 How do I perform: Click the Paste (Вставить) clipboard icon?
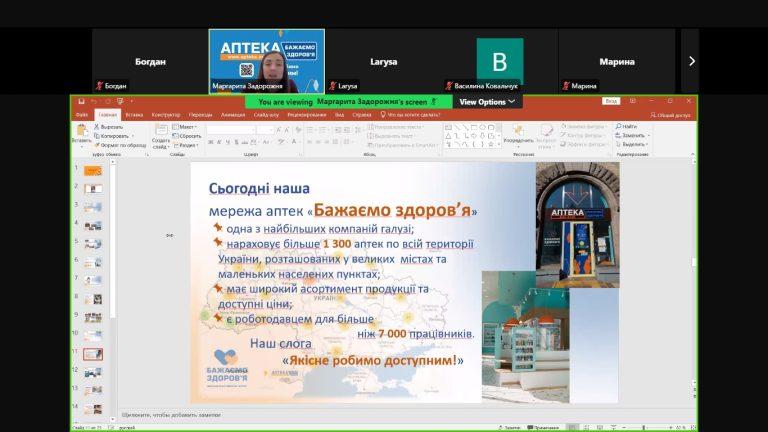(x=81, y=130)
